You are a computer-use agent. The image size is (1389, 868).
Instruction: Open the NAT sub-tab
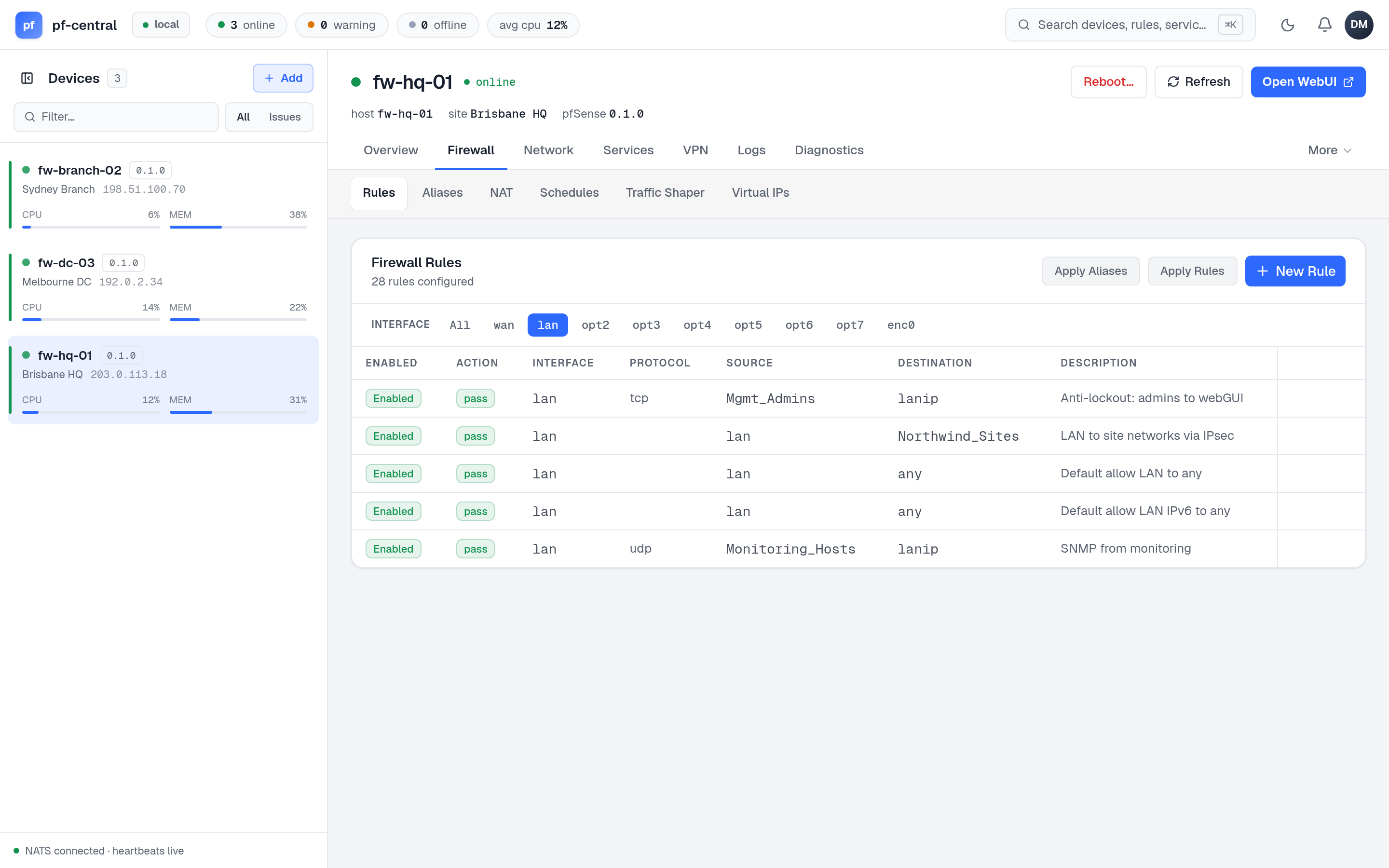tap(501, 192)
